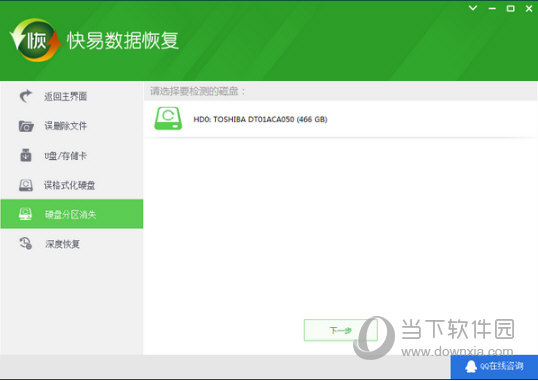The image size is (538, 381).
Task: Click the 误格式化硬盘 disk icon
Action: tap(26, 185)
